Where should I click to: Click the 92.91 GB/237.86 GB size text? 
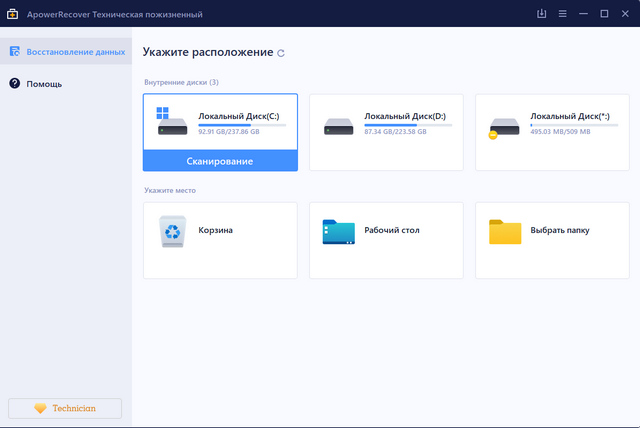[x=229, y=131]
